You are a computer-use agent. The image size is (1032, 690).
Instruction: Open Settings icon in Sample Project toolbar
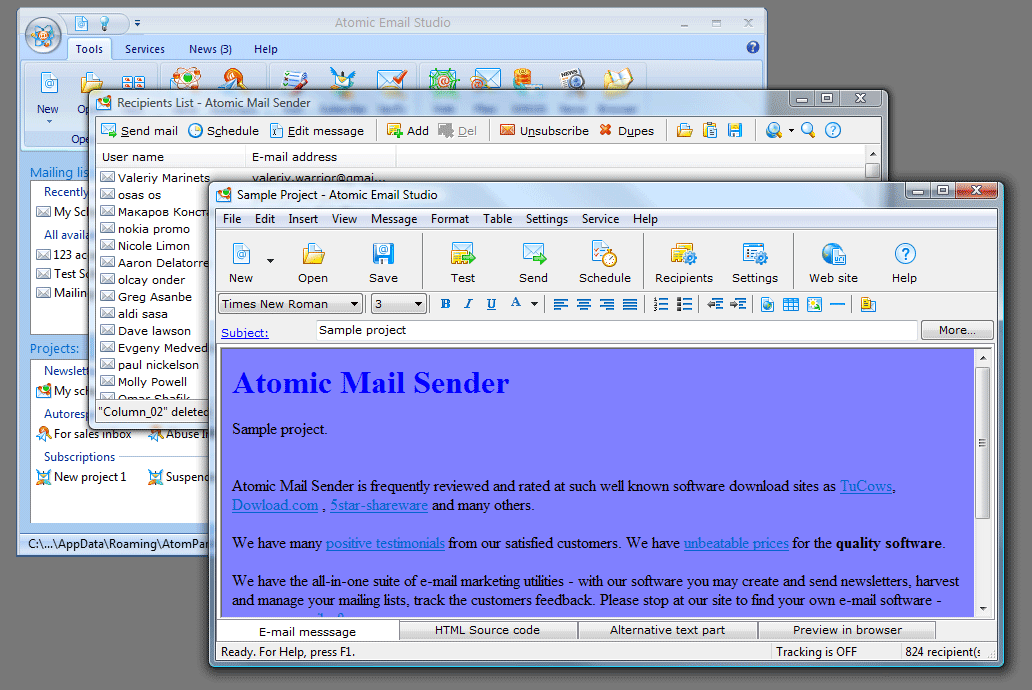click(754, 254)
